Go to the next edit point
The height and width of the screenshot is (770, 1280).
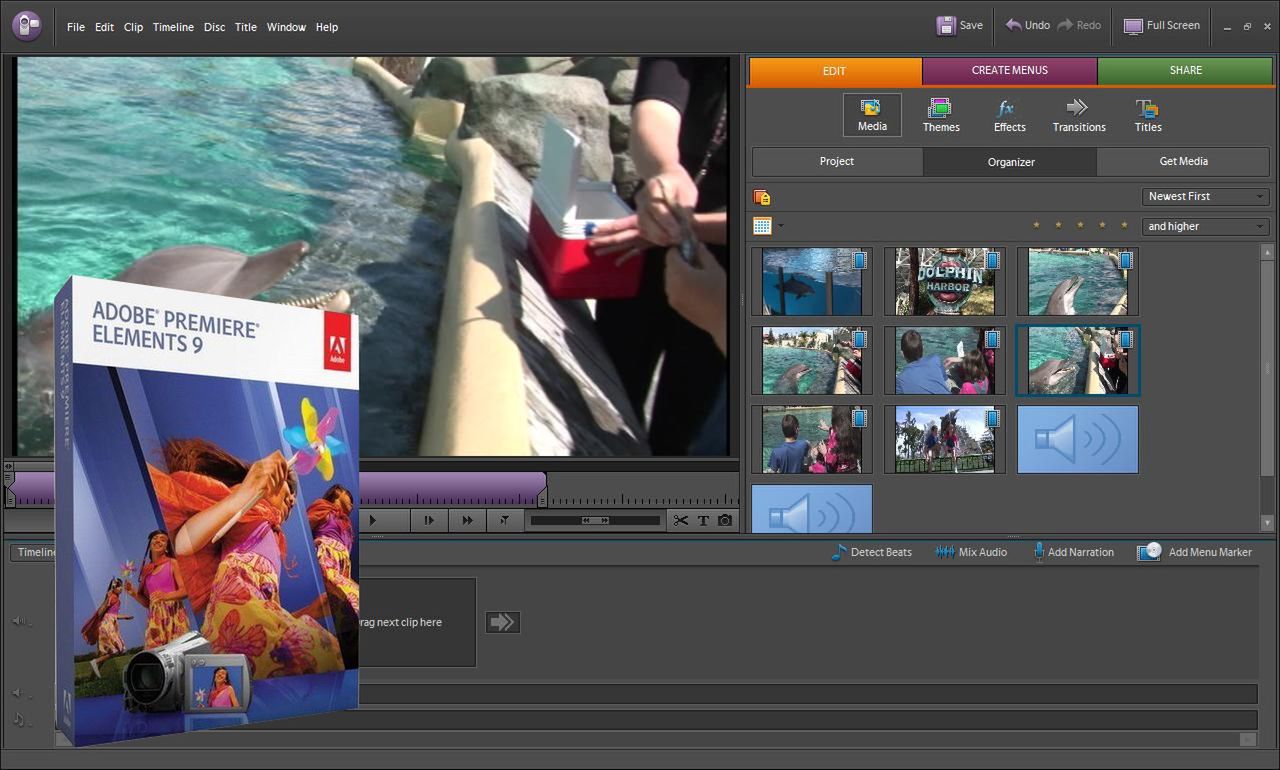coord(505,520)
